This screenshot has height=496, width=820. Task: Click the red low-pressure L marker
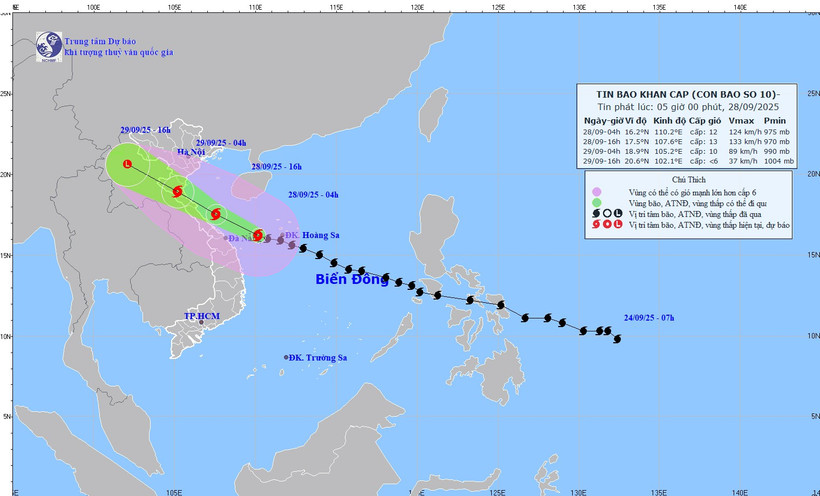pyautogui.click(x=127, y=164)
